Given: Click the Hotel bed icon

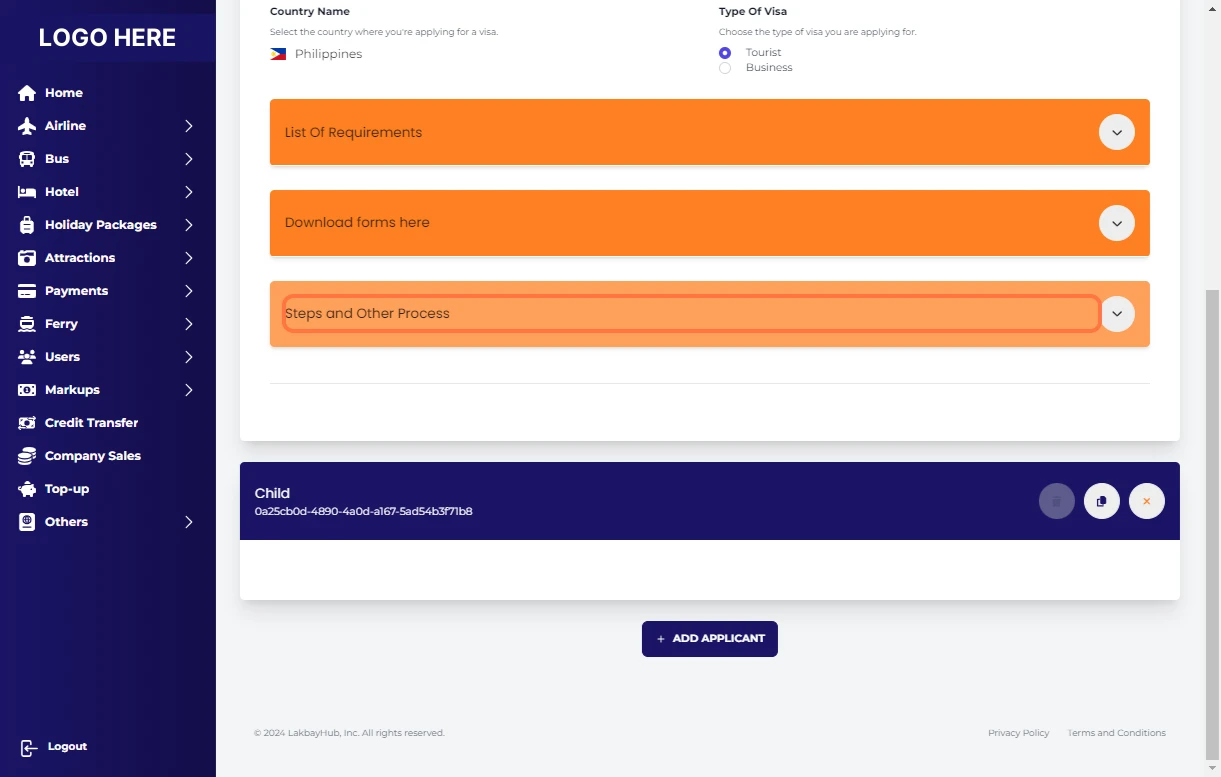Looking at the screenshot, I should point(27,192).
